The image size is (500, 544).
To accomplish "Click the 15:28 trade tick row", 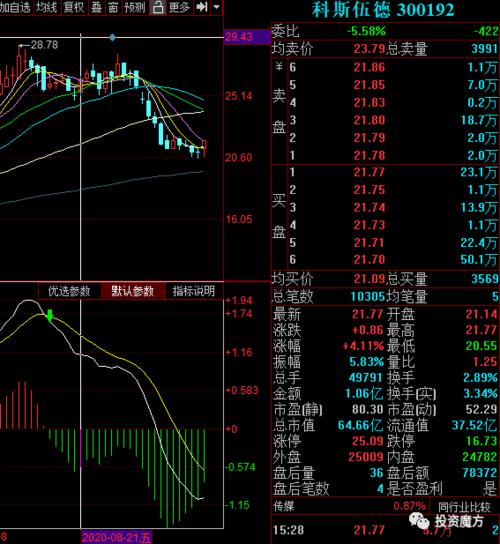I will click(x=385, y=531).
